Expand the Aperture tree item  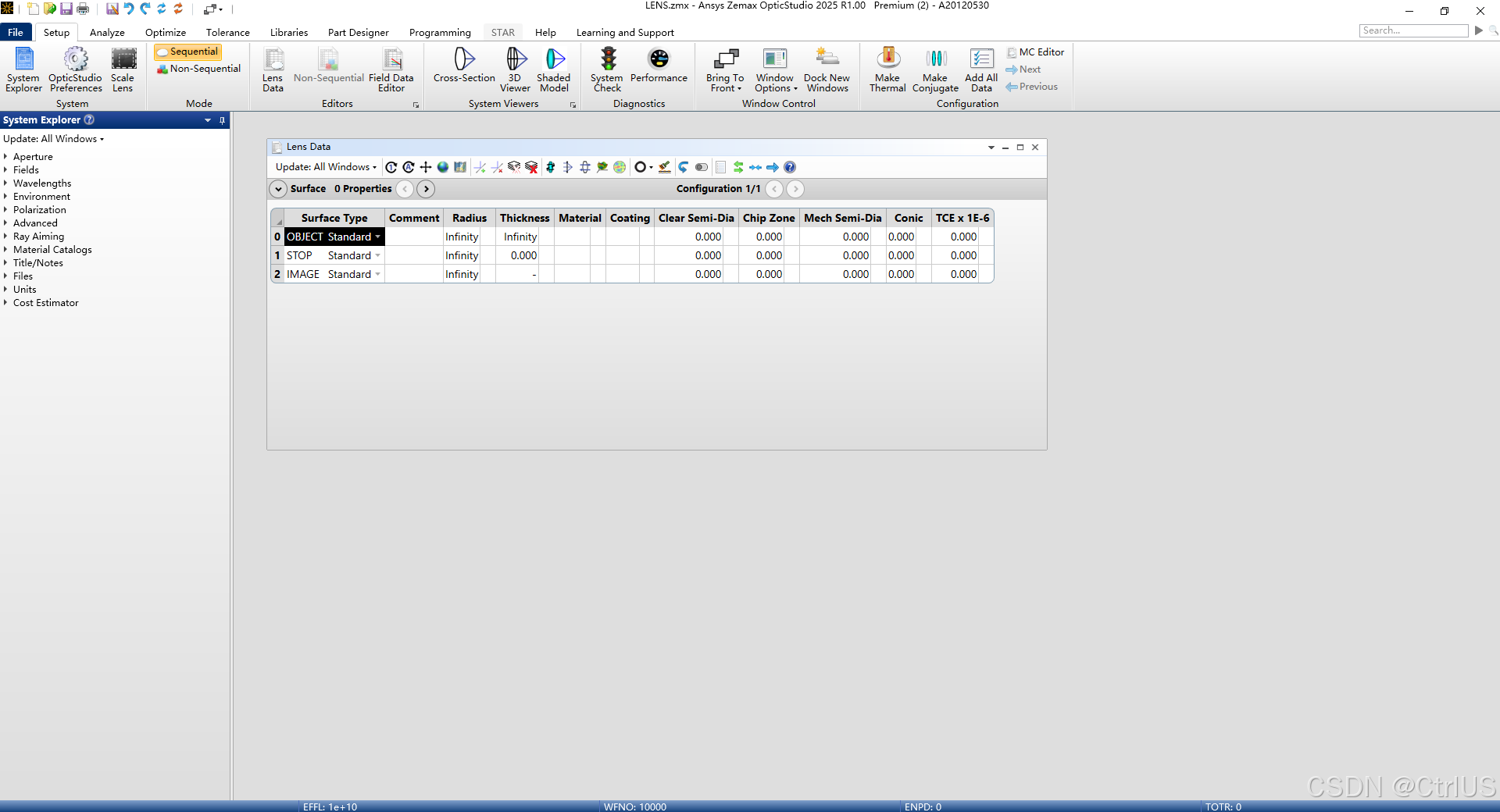click(5, 157)
